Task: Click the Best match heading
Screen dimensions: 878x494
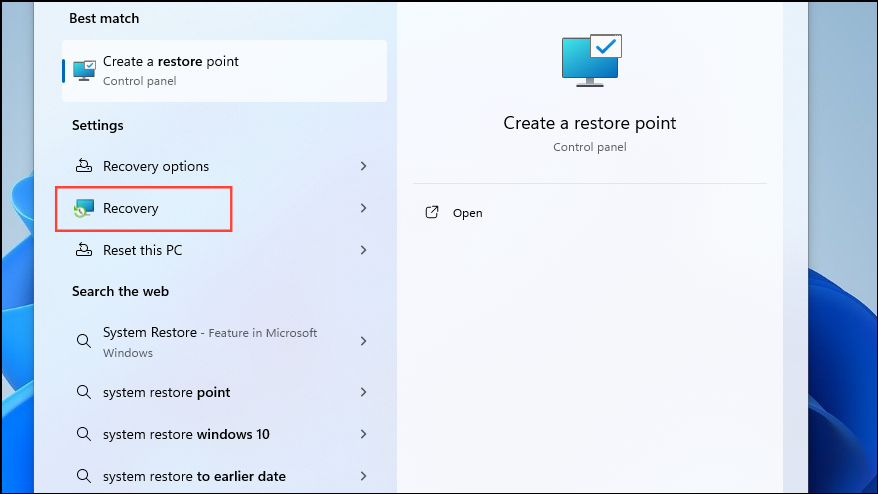Action: [104, 18]
